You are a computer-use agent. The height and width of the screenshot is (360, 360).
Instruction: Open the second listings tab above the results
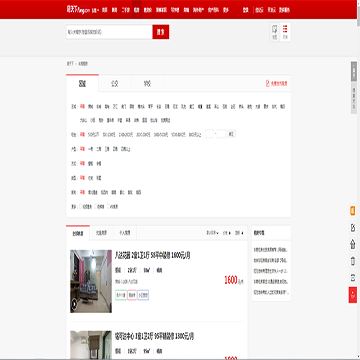point(102,233)
